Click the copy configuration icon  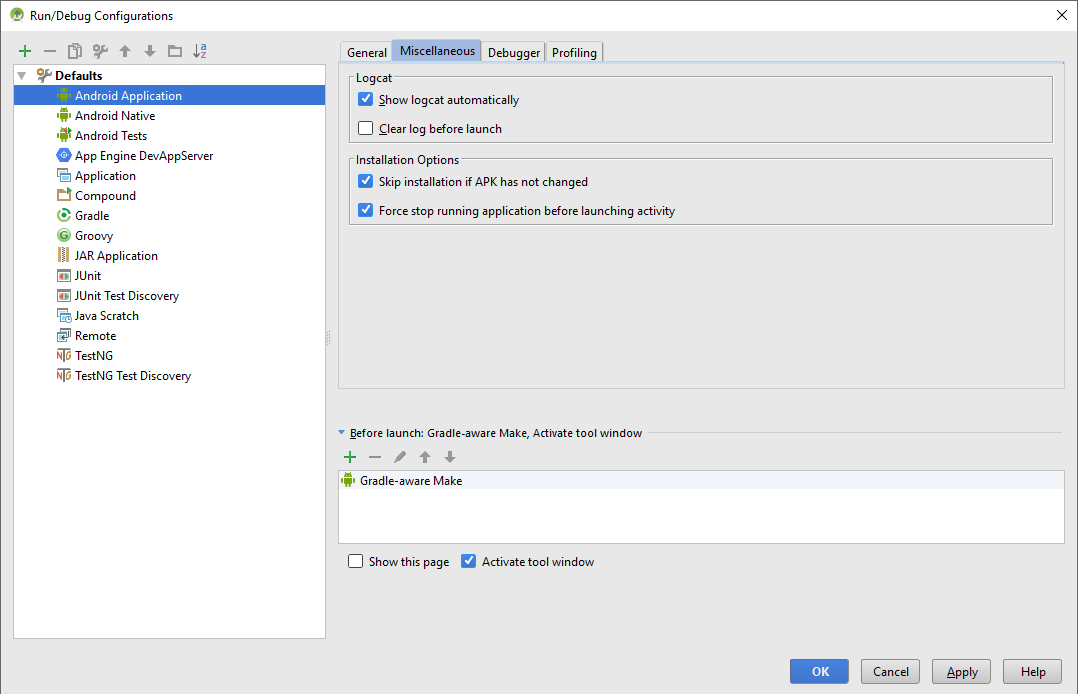click(75, 51)
